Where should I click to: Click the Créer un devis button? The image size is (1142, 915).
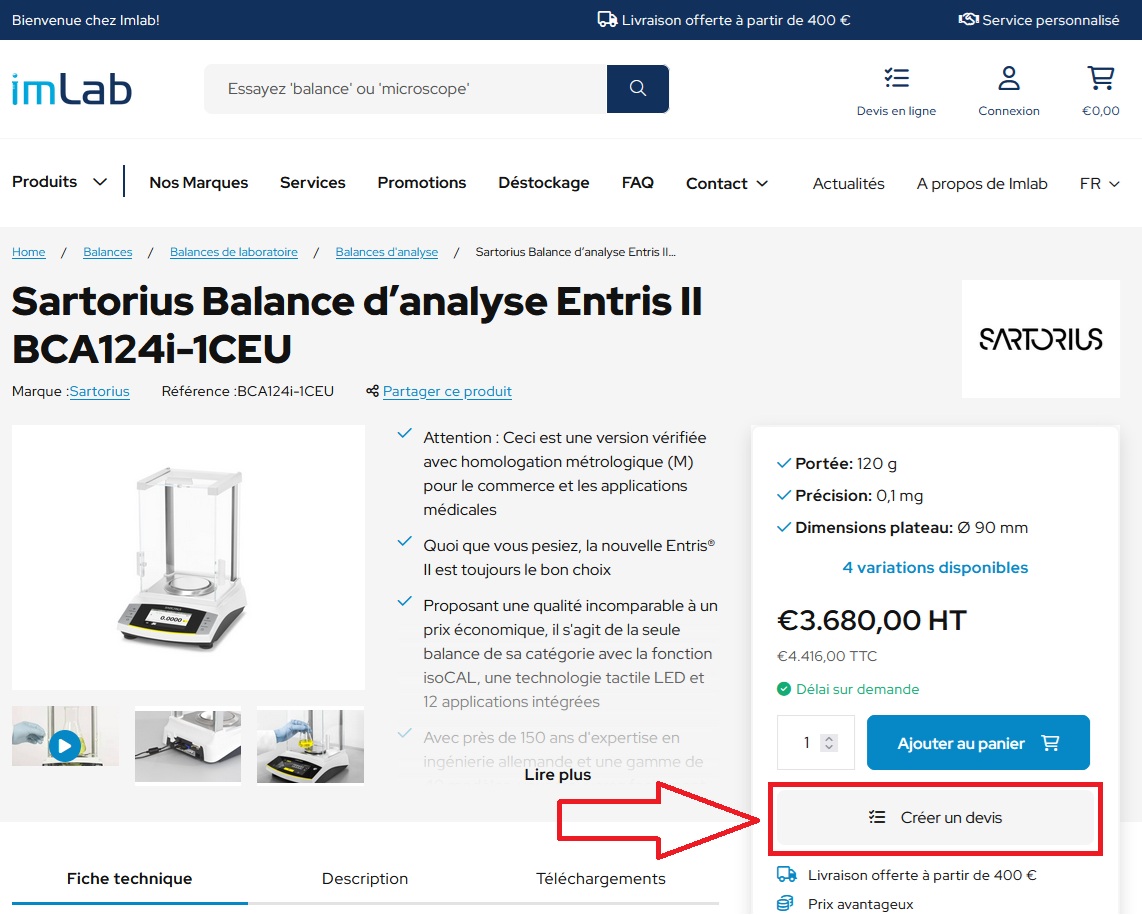[935, 818]
